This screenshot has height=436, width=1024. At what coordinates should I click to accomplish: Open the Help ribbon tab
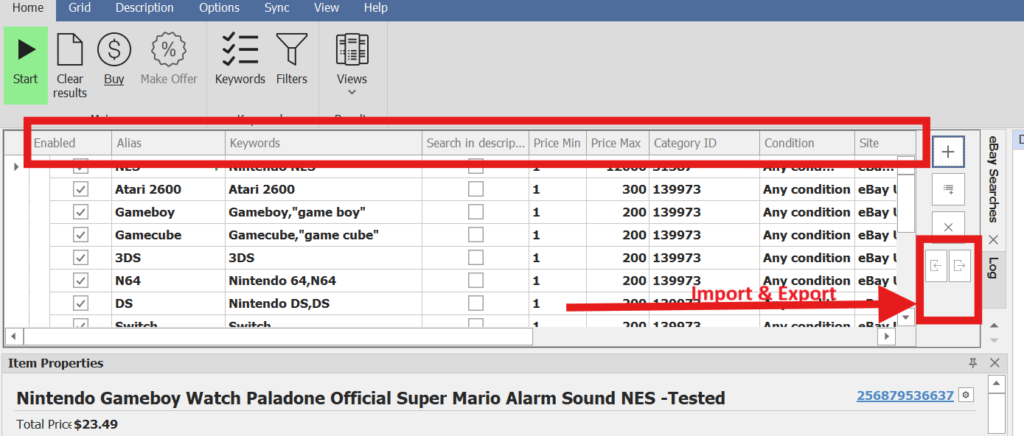pyautogui.click(x=376, y=8)
